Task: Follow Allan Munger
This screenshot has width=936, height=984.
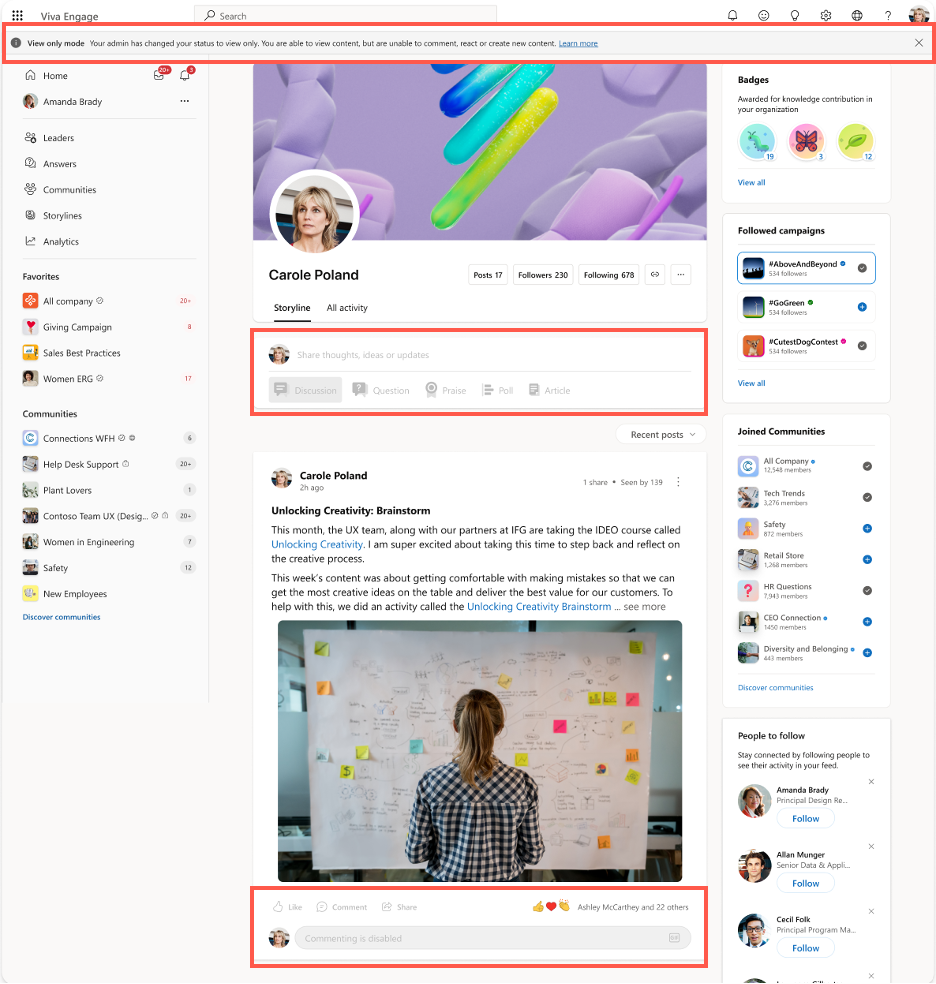Action: point(806,883)
